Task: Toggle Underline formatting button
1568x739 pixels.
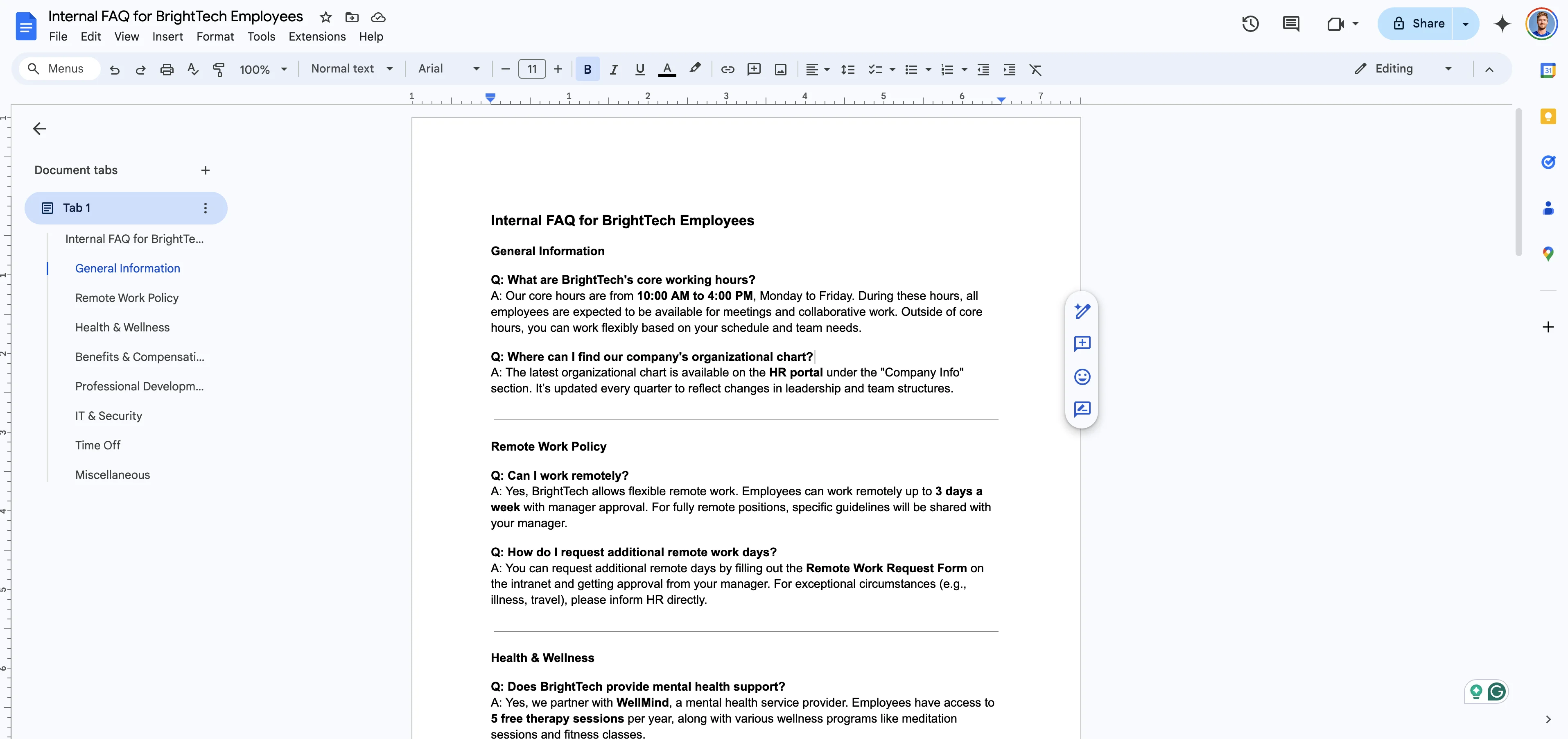Action: (x=640, y=70)
